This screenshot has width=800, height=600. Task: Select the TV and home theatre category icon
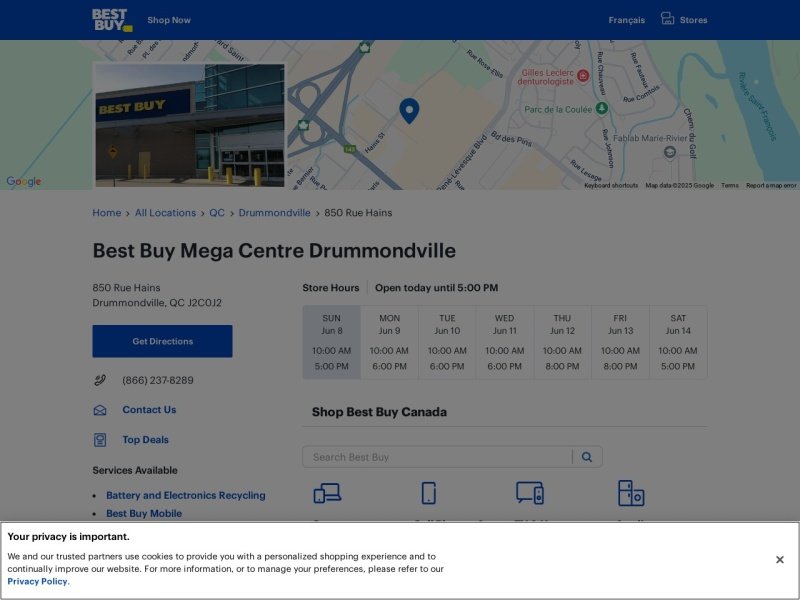click(x=530, y=493)
